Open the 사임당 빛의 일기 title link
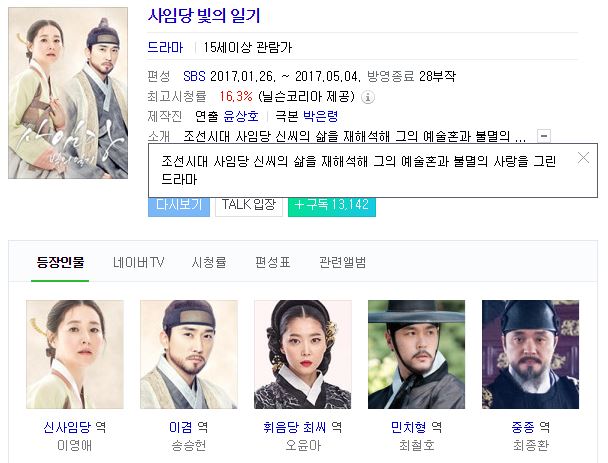Screen dimensions: 608x463 tap(204, 16)
